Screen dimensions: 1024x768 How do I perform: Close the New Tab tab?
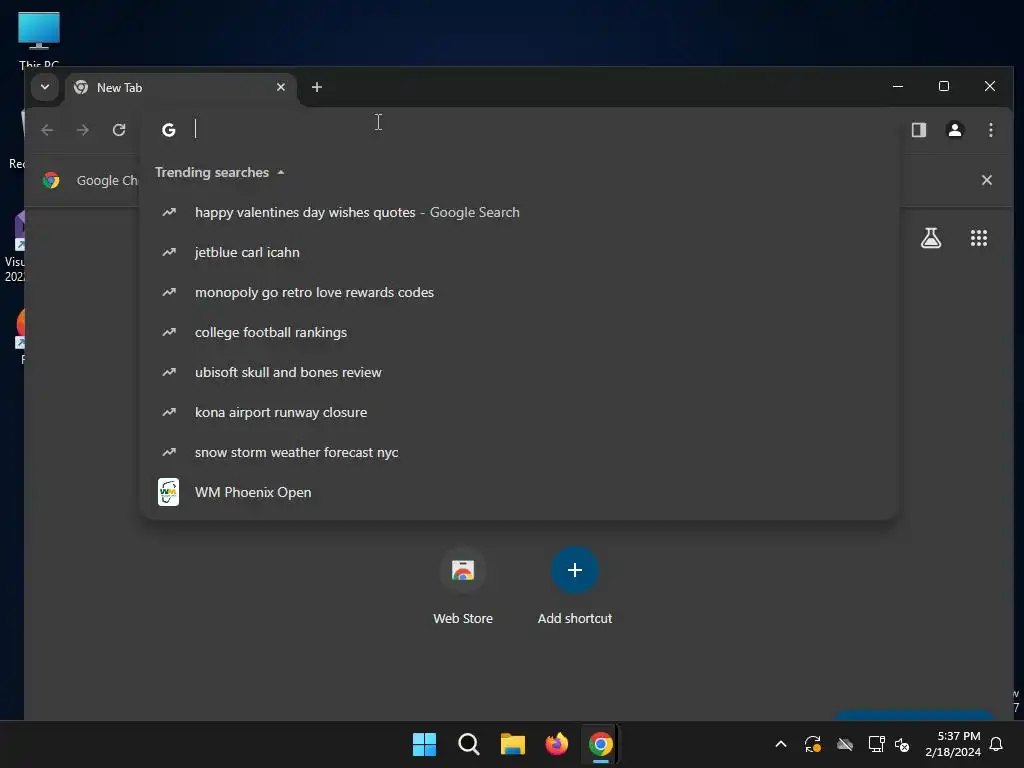point(281,87)
